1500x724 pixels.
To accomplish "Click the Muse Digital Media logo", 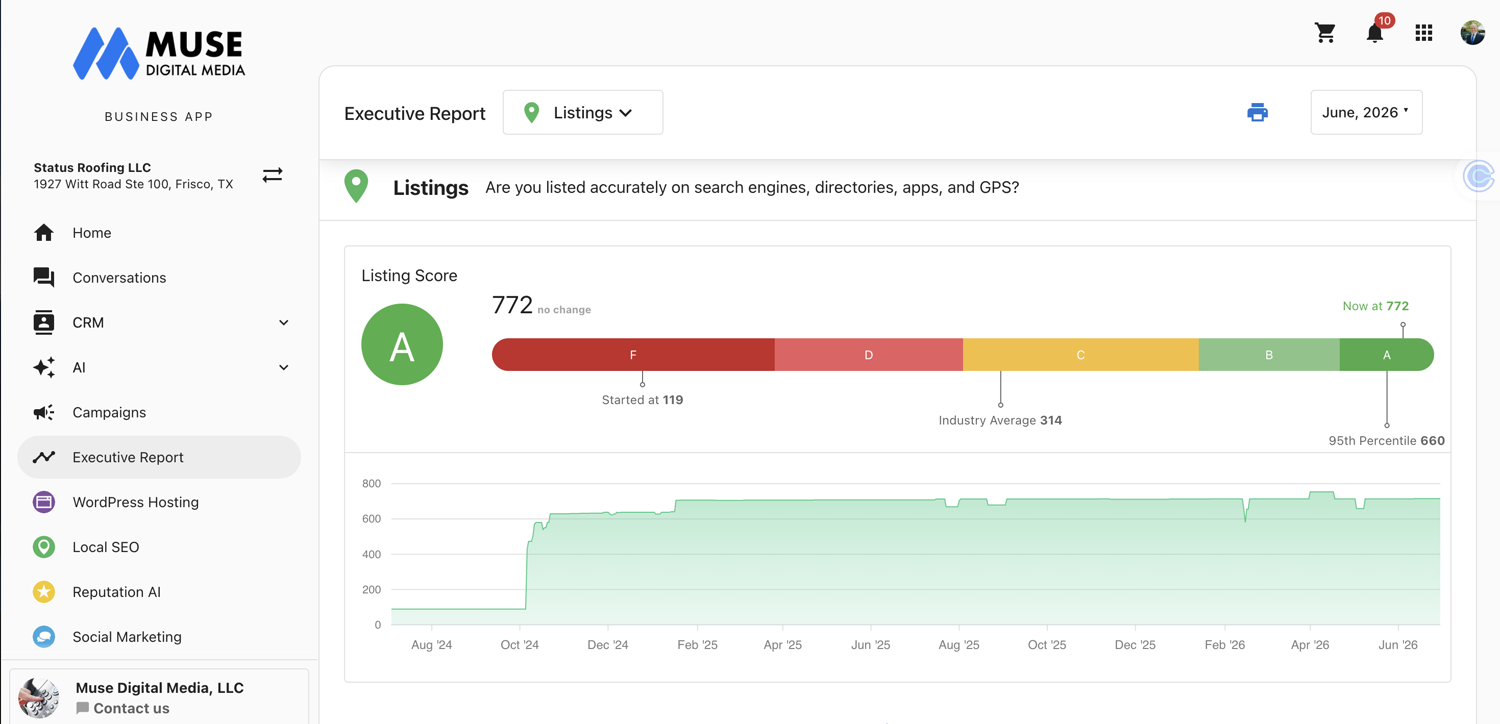I will 159,53.
